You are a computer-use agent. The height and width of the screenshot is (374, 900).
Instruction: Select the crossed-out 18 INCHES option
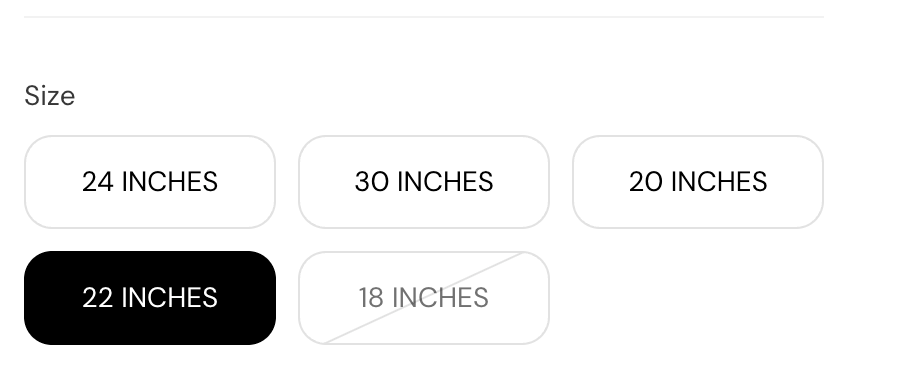point(424,298)
